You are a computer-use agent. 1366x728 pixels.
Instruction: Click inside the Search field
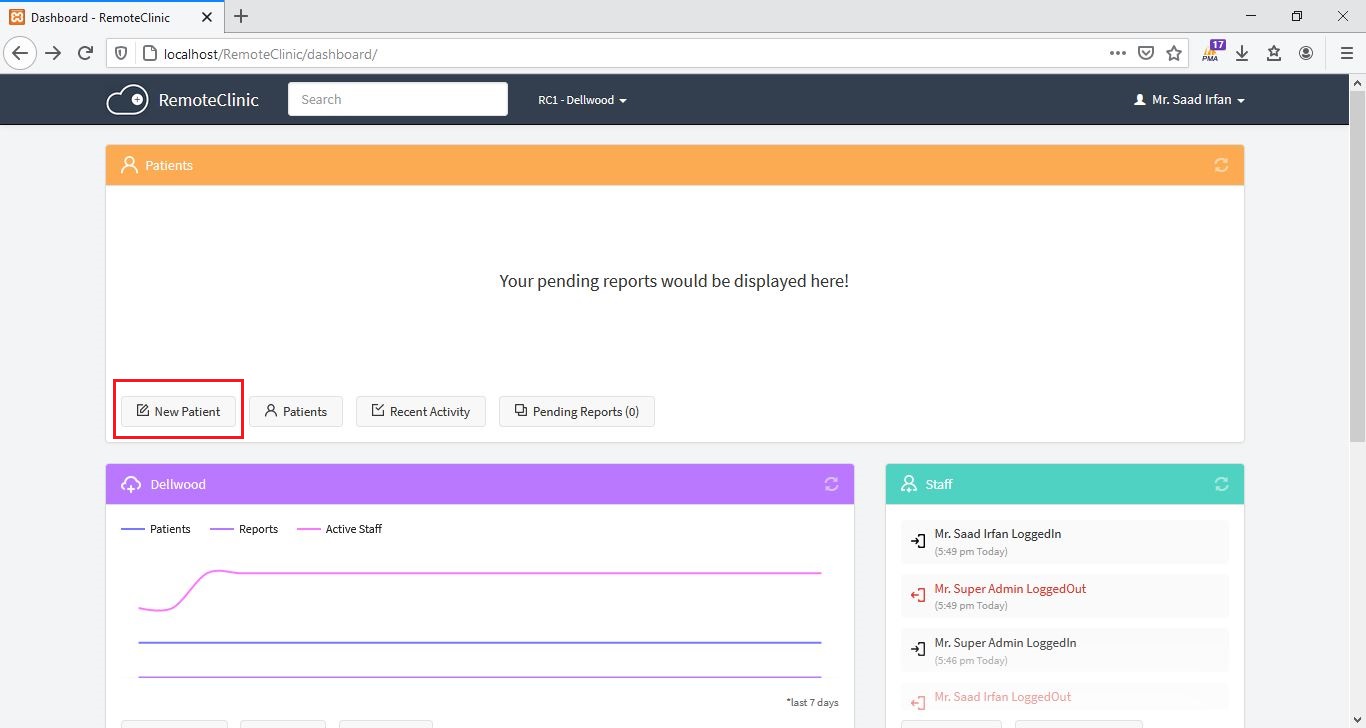(397, 99)
